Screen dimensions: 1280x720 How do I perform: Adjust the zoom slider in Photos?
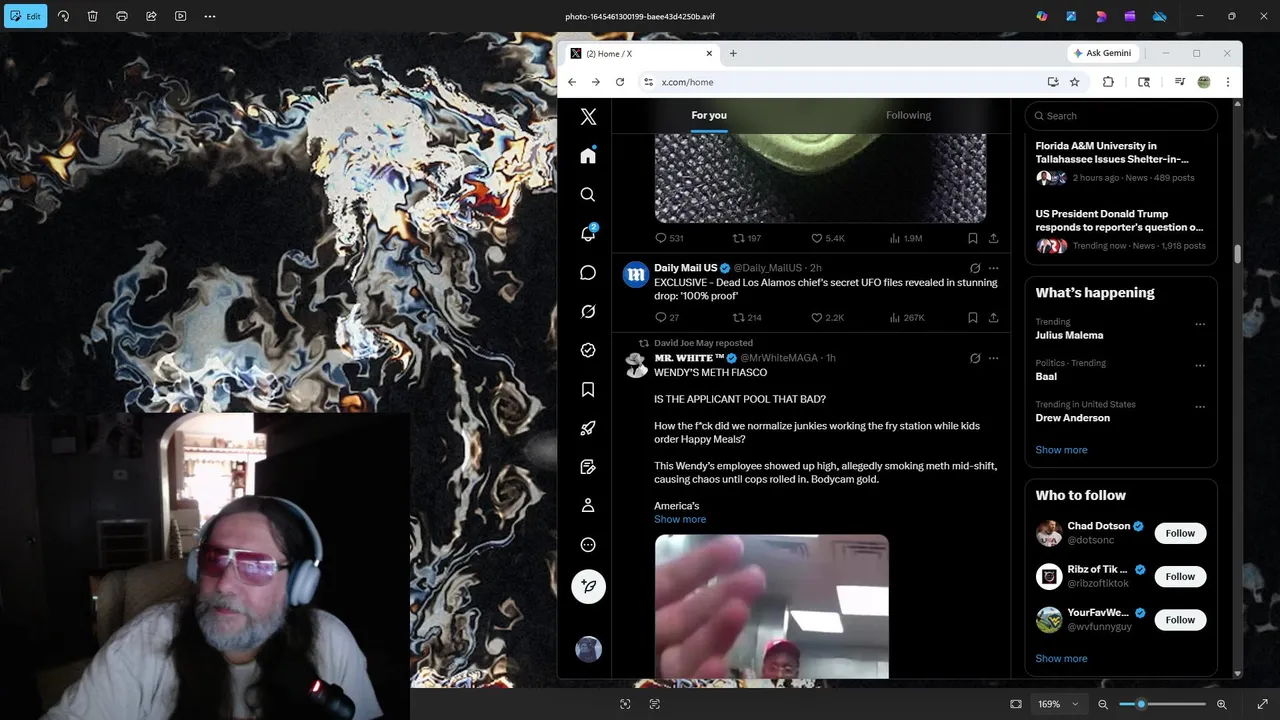pos(1162,704)
